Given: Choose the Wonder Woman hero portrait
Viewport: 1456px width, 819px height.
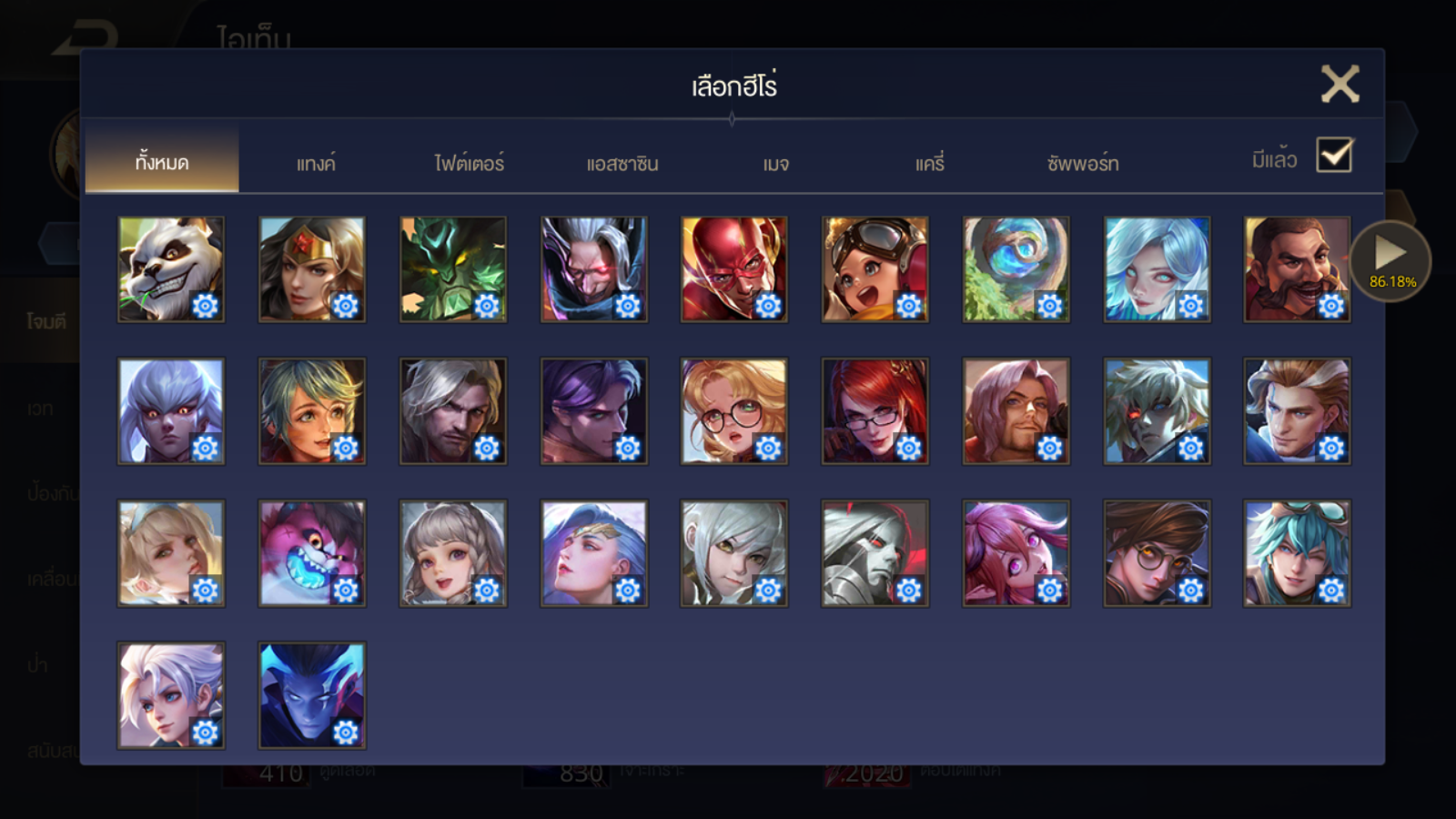Looking at the screenshot, I should [312, 269].
